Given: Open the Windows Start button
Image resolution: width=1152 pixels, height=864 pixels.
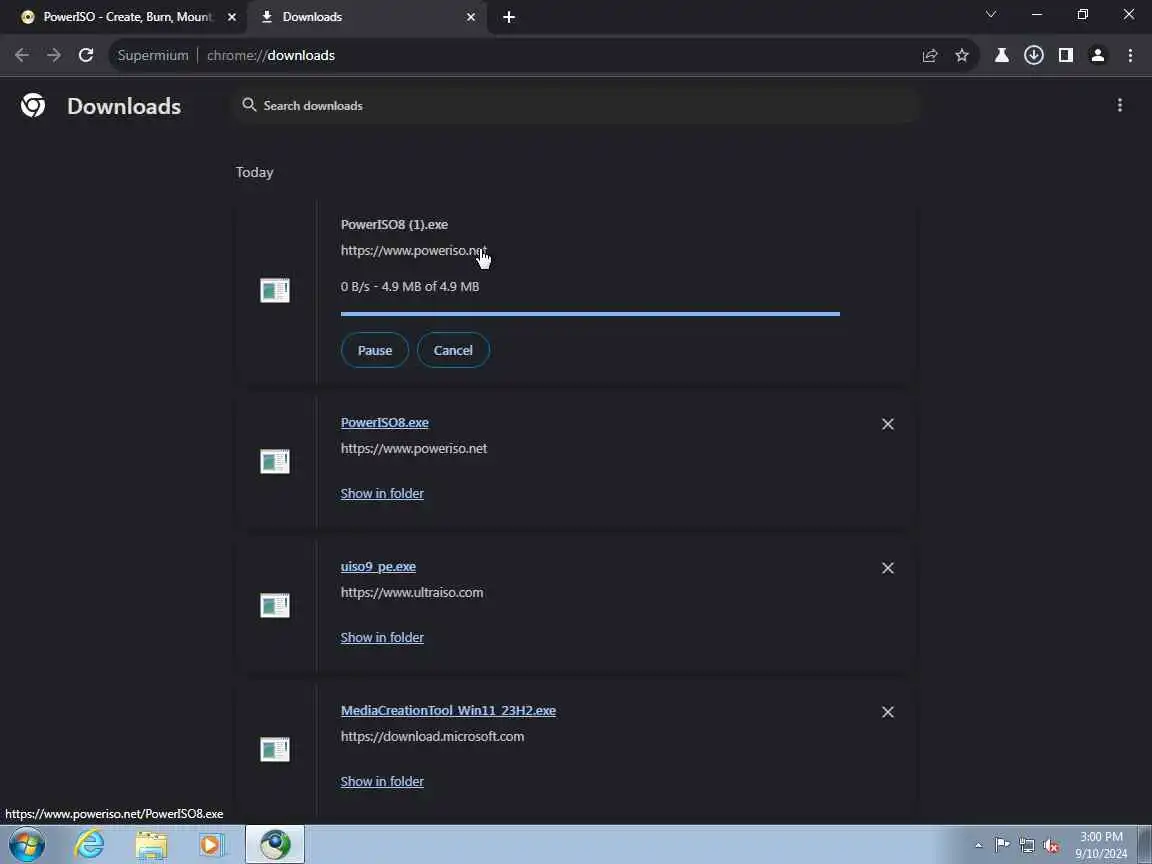Looking at the screenshot, I should point(27,844).
